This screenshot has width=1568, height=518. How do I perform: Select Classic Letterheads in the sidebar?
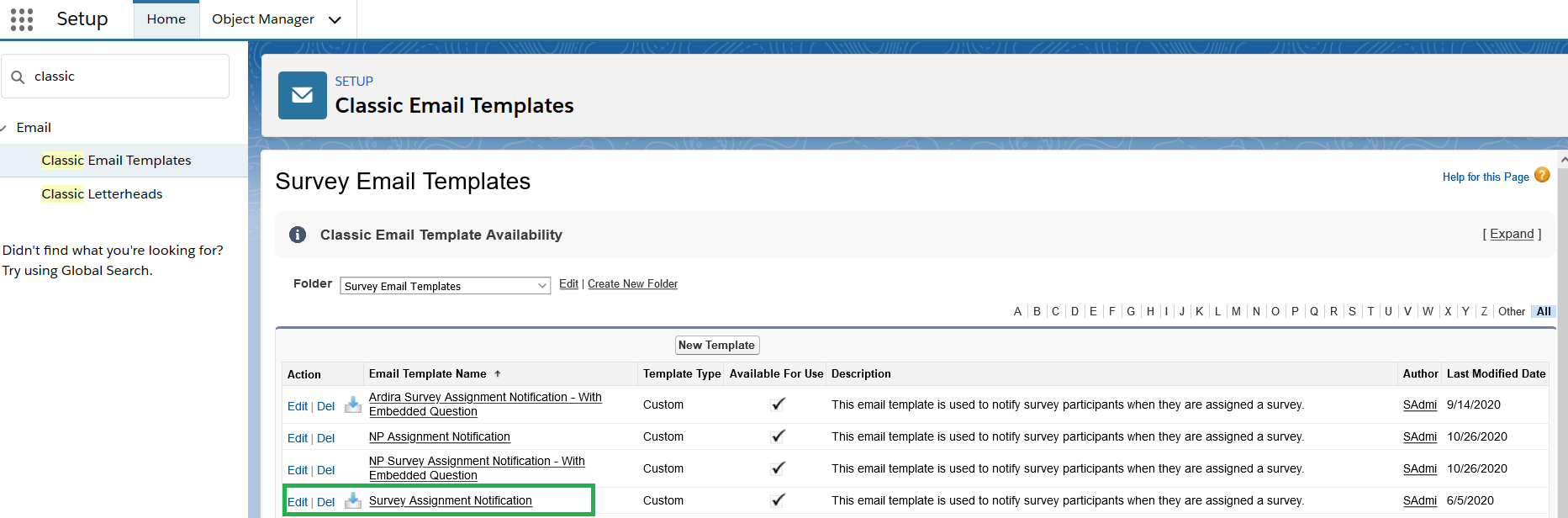[x=102, y=194]
